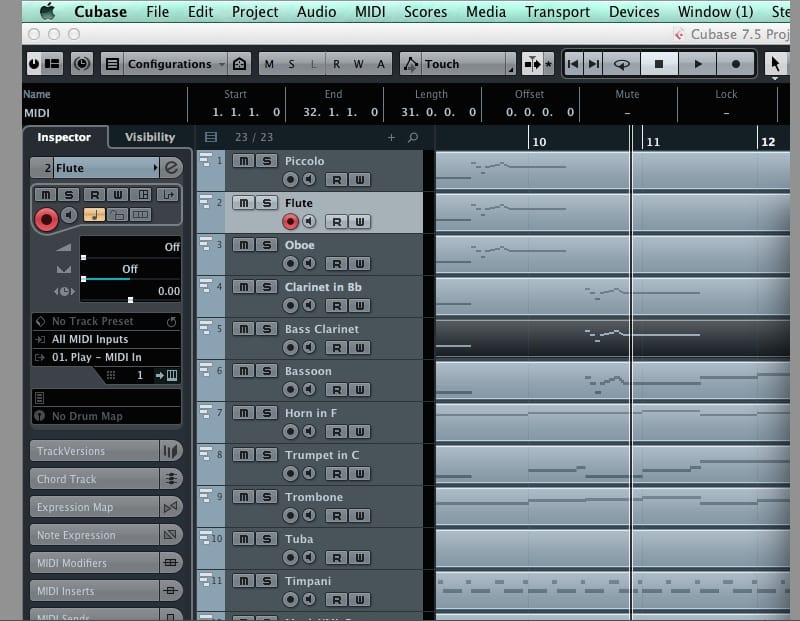Expand the MIDI Inserts section
The height and width of the screenshot is (621, 800).
94,591
